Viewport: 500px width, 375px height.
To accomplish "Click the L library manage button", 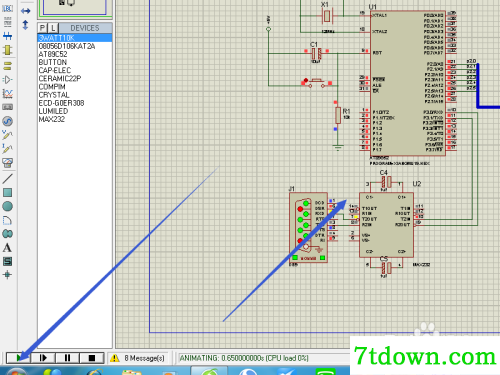I will [x=53, y=28].
